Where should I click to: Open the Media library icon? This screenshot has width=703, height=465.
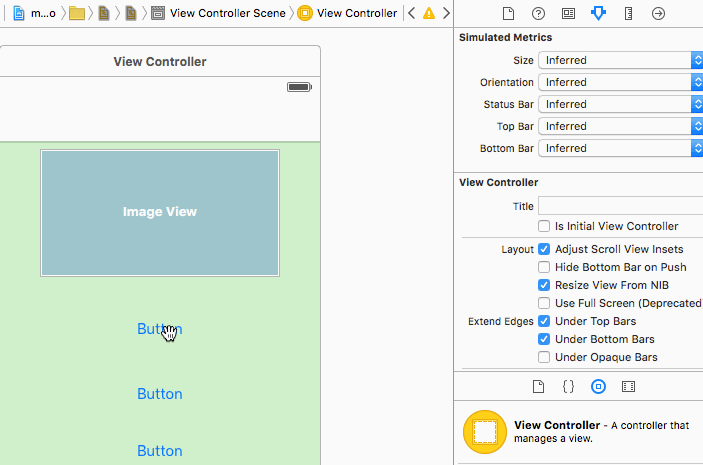[x=628, y=386]
